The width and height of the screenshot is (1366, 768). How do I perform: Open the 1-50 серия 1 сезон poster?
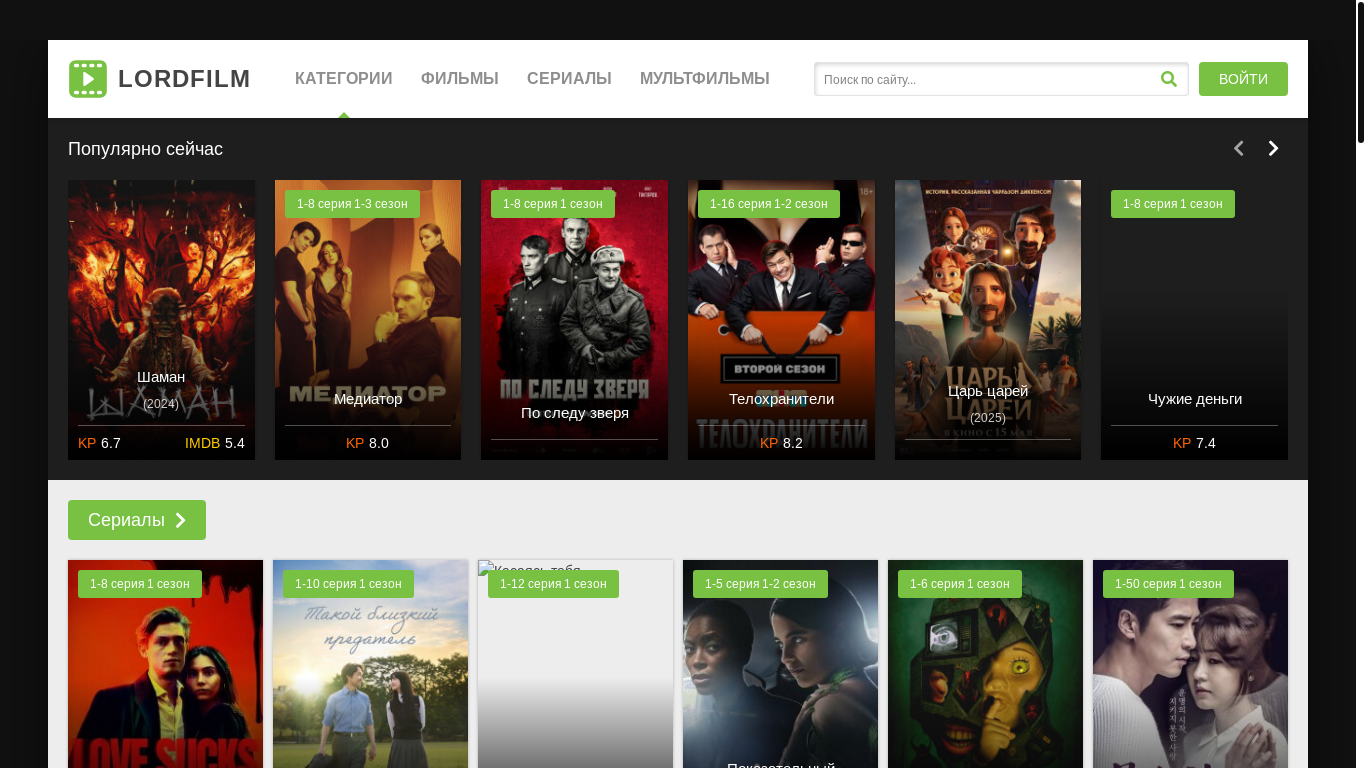(1190, 664)
